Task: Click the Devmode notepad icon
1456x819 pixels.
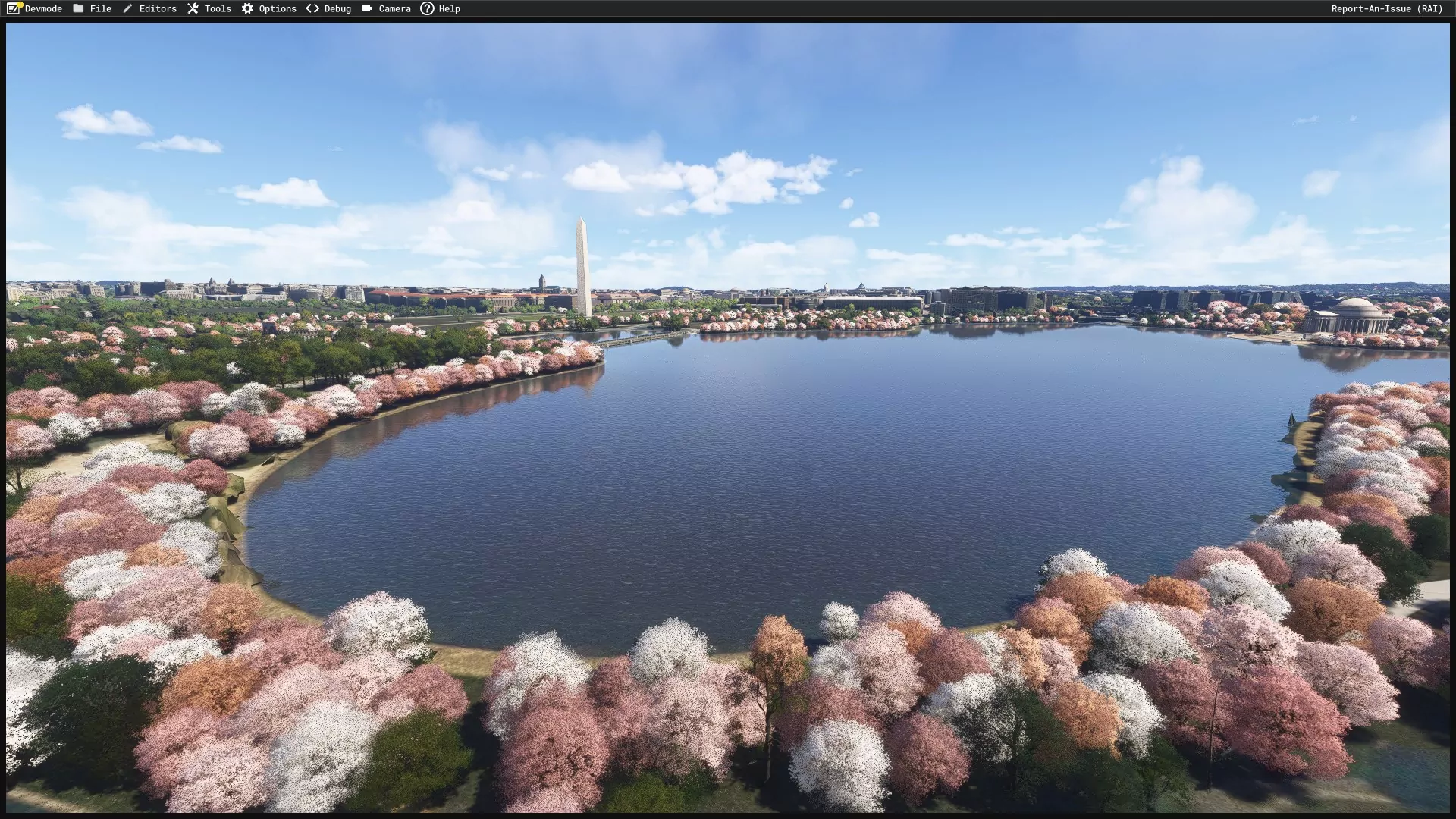Action: (x=14, y=8)
